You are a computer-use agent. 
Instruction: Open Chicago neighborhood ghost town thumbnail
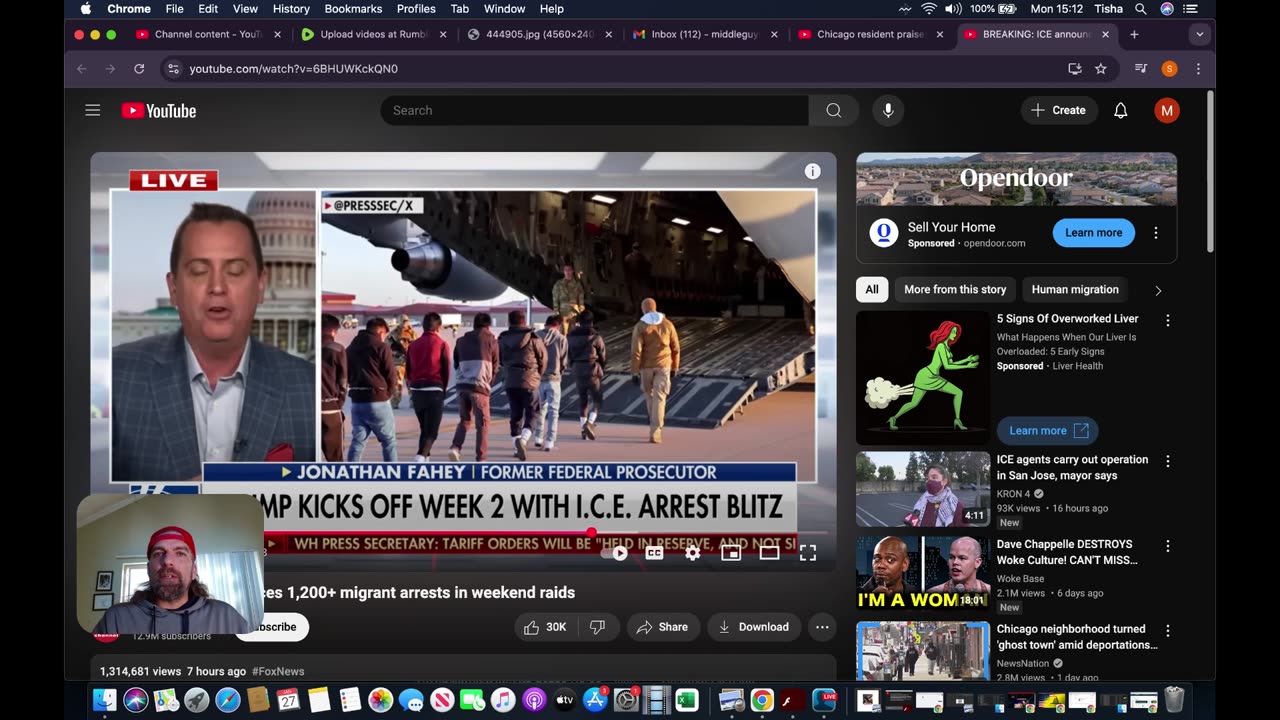click(x=923, y=651)
